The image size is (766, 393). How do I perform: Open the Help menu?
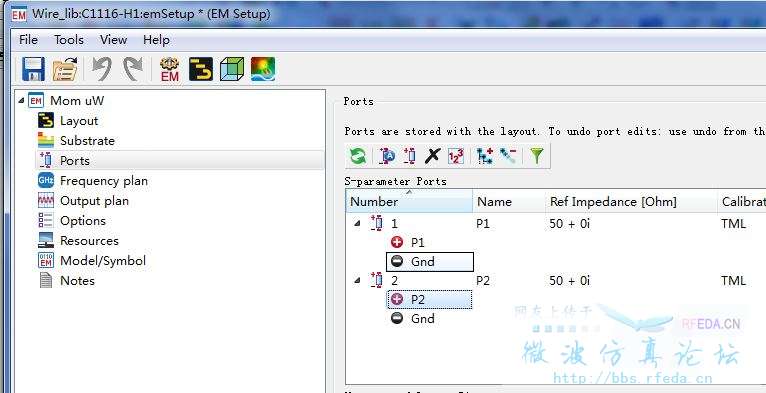(156, 40)
